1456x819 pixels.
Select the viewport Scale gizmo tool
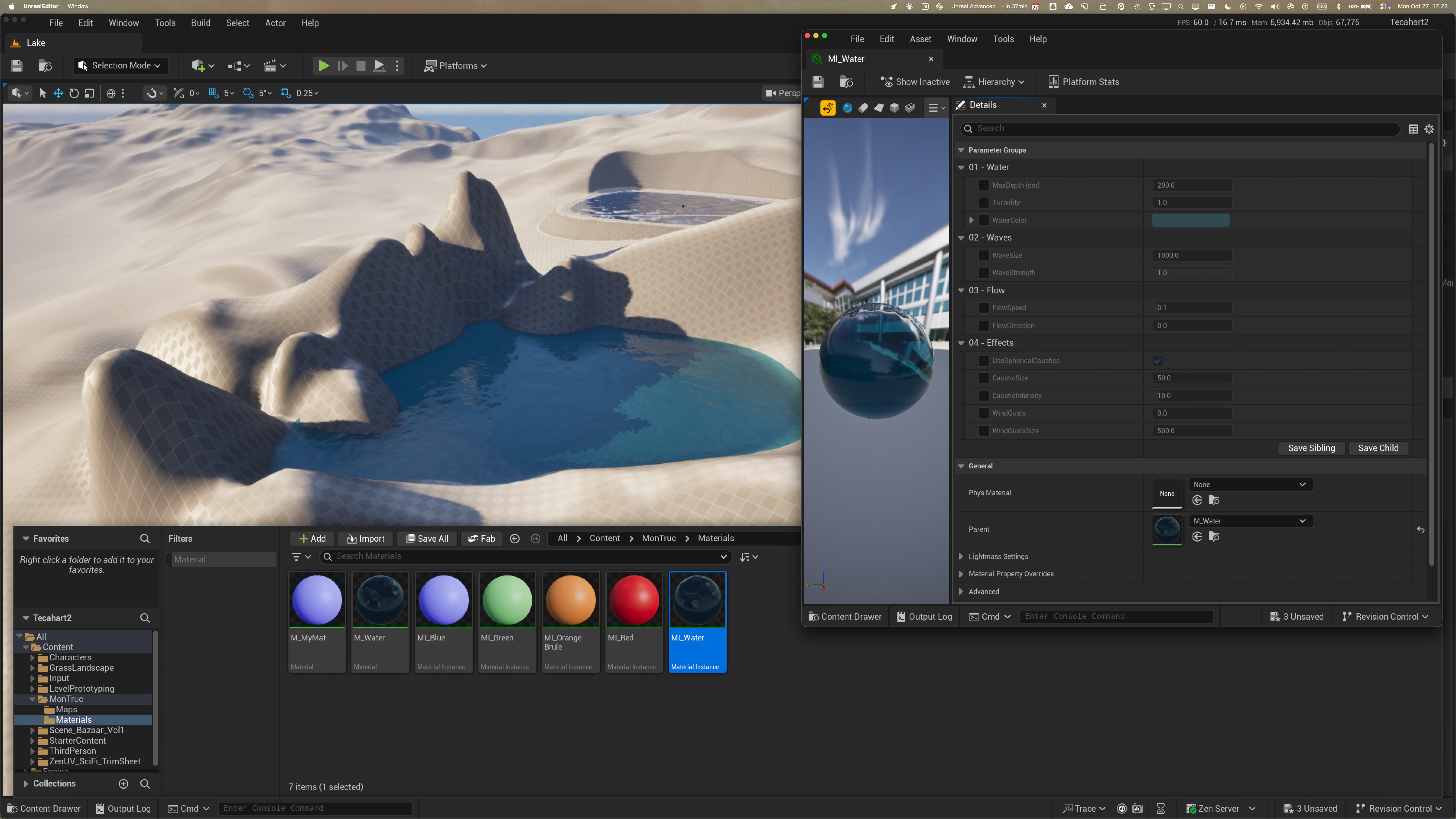89,93
